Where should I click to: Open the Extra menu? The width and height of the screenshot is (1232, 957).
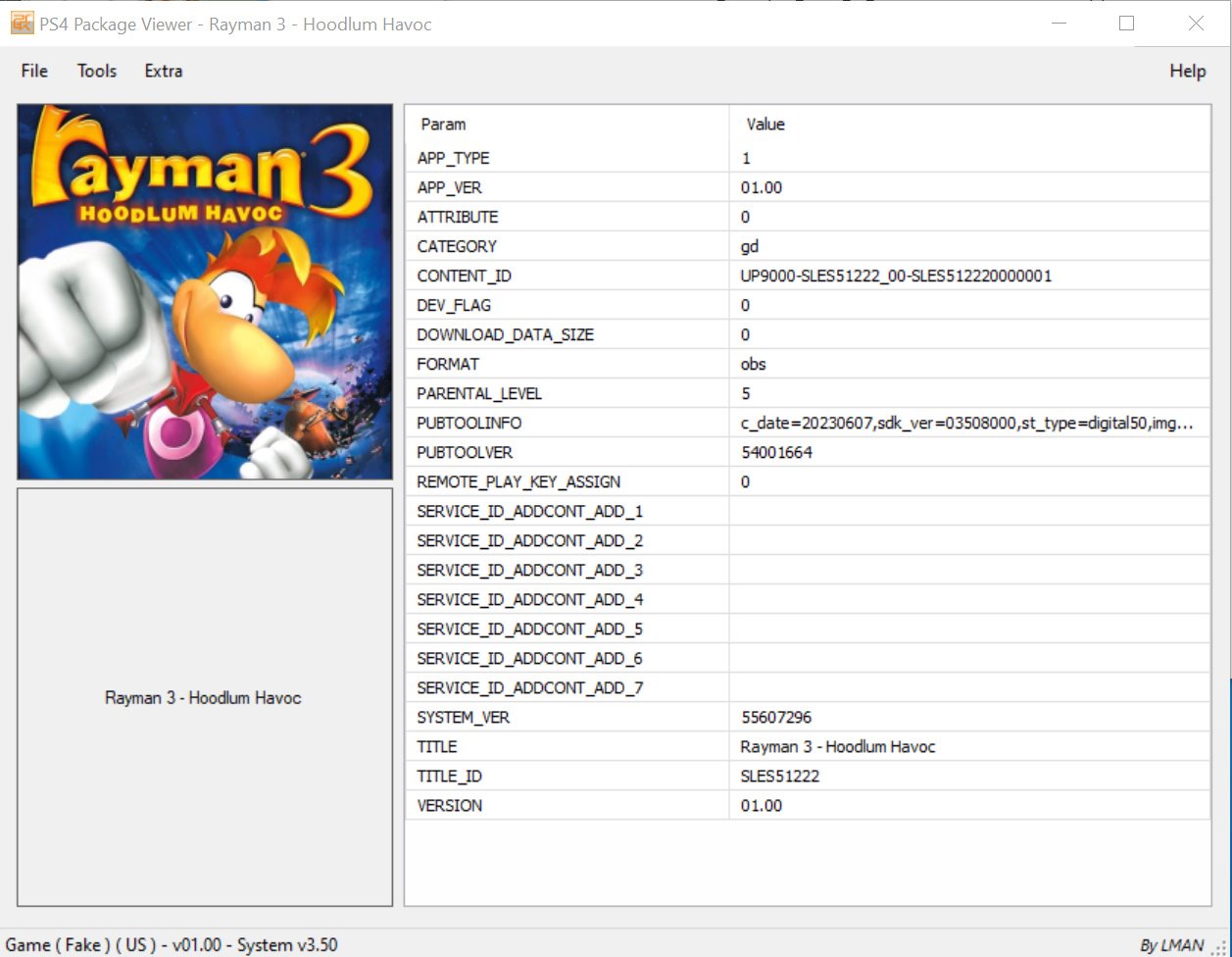[x=163, y=71]
